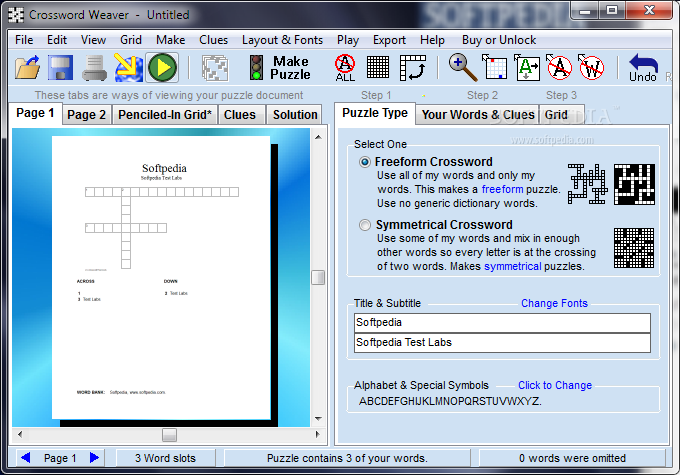Click the Crossword Weaver title bar app icon
The height and width of the screenshot is (475, 680).
point(16,15)
